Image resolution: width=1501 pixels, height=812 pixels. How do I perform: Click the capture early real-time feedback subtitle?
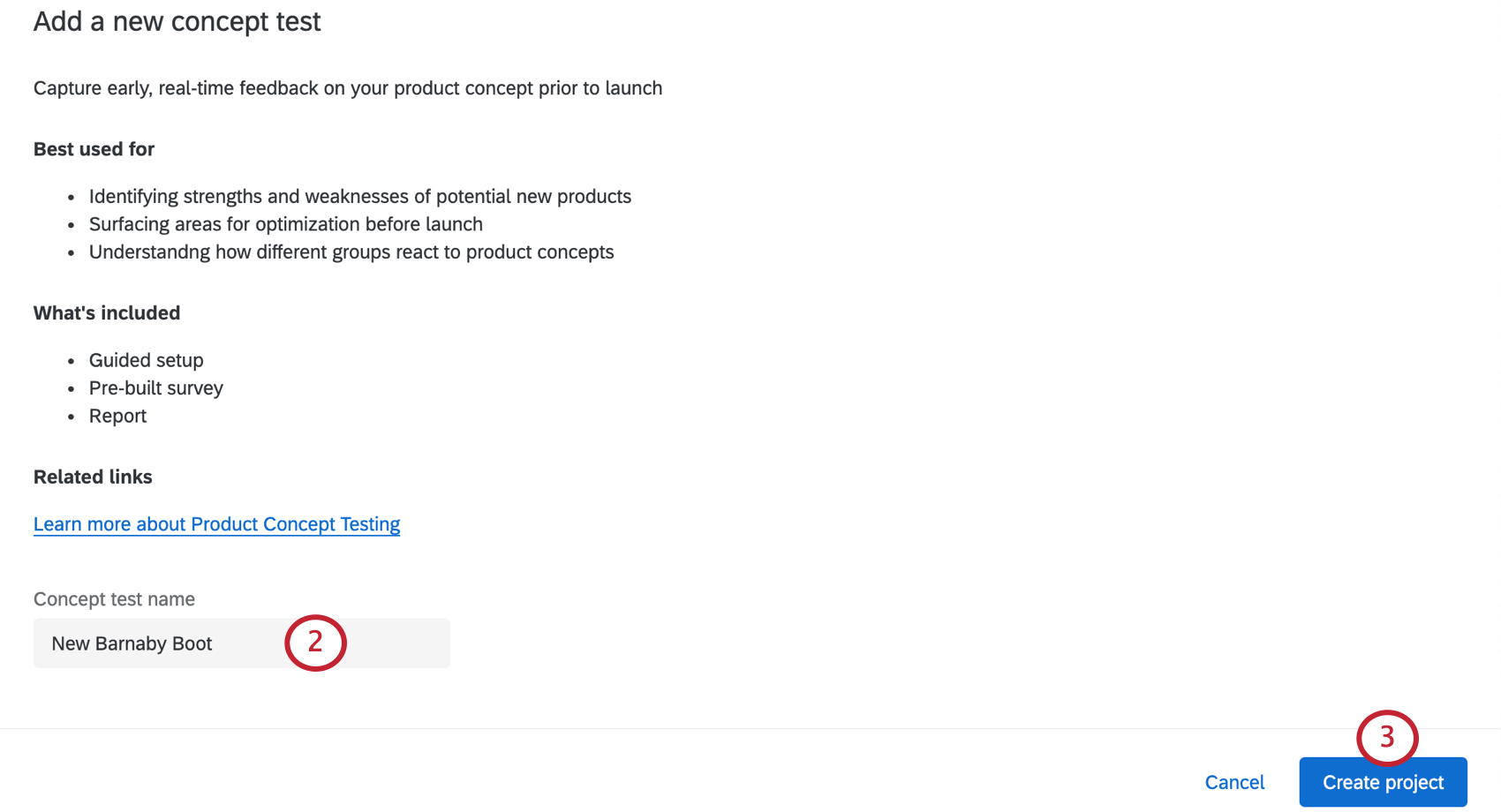(347, 87)
